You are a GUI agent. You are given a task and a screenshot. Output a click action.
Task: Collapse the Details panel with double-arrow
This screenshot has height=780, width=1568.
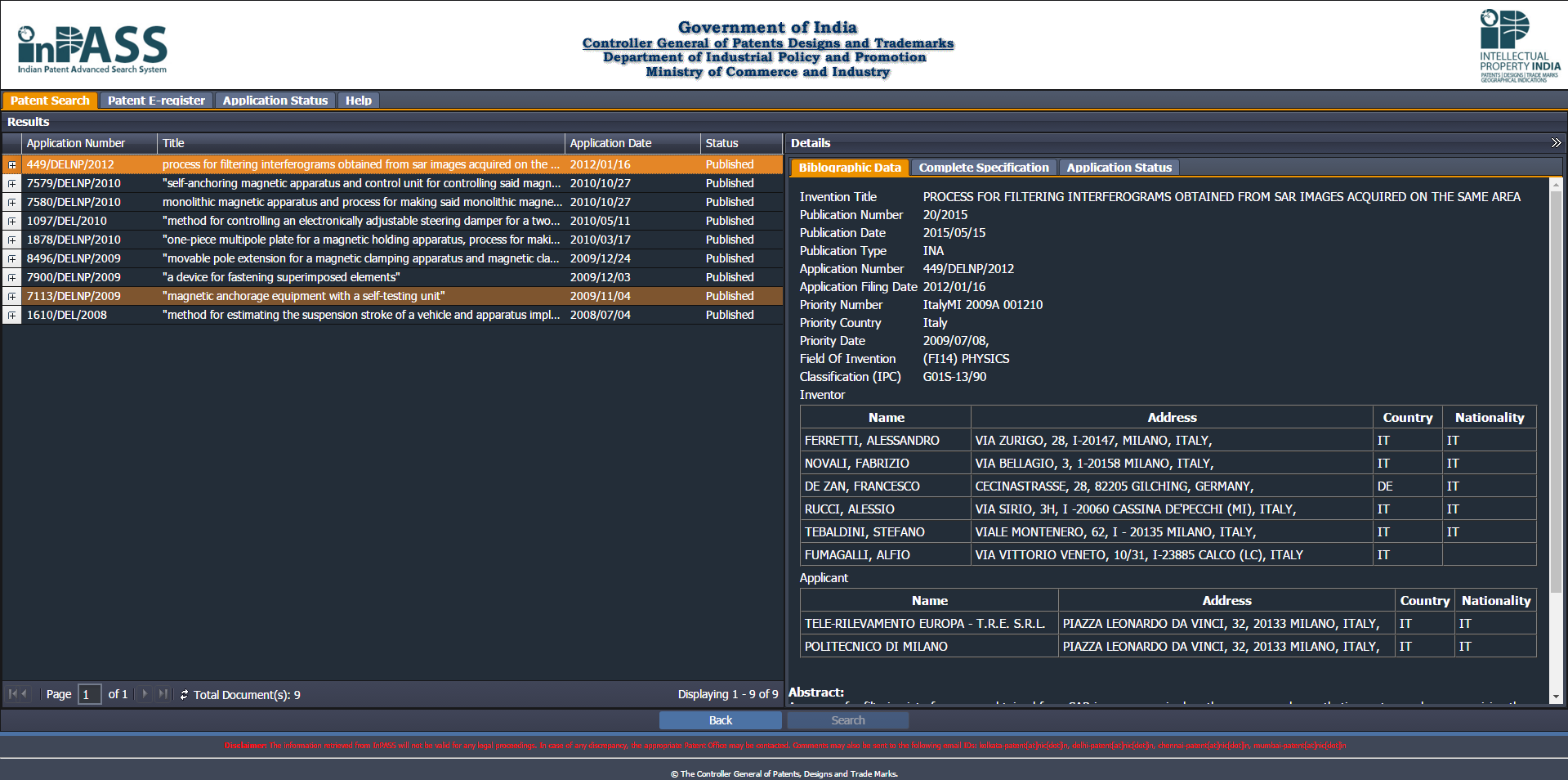[1556, 143]
